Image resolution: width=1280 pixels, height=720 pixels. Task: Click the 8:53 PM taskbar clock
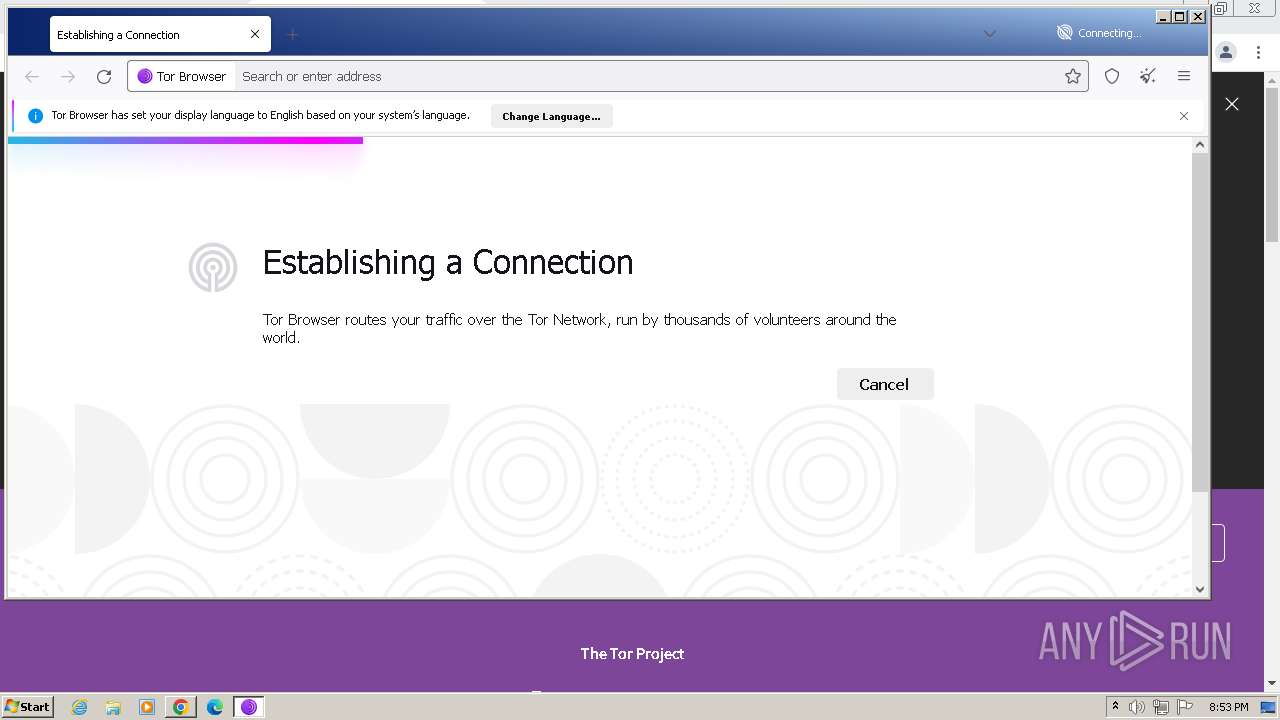tap(1228, 707)
